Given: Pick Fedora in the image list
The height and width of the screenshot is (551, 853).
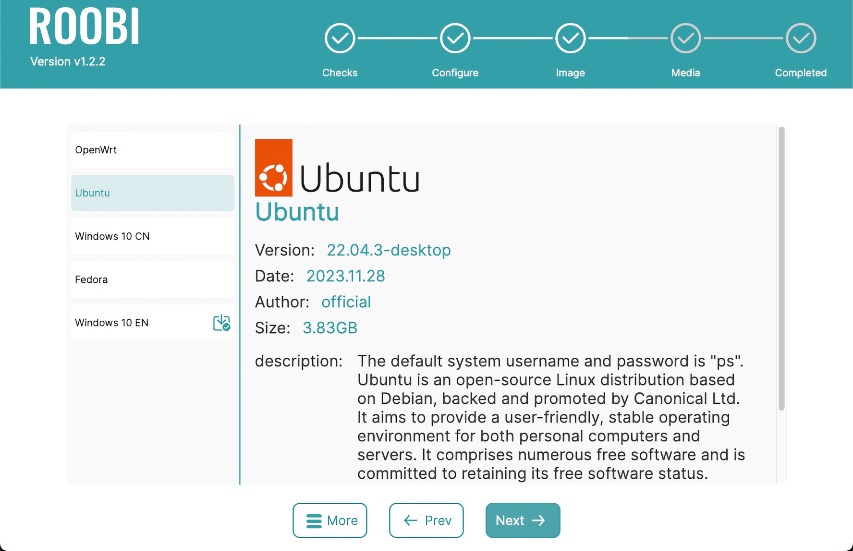Looking at the screenshot, I should [x=152, y=279].
